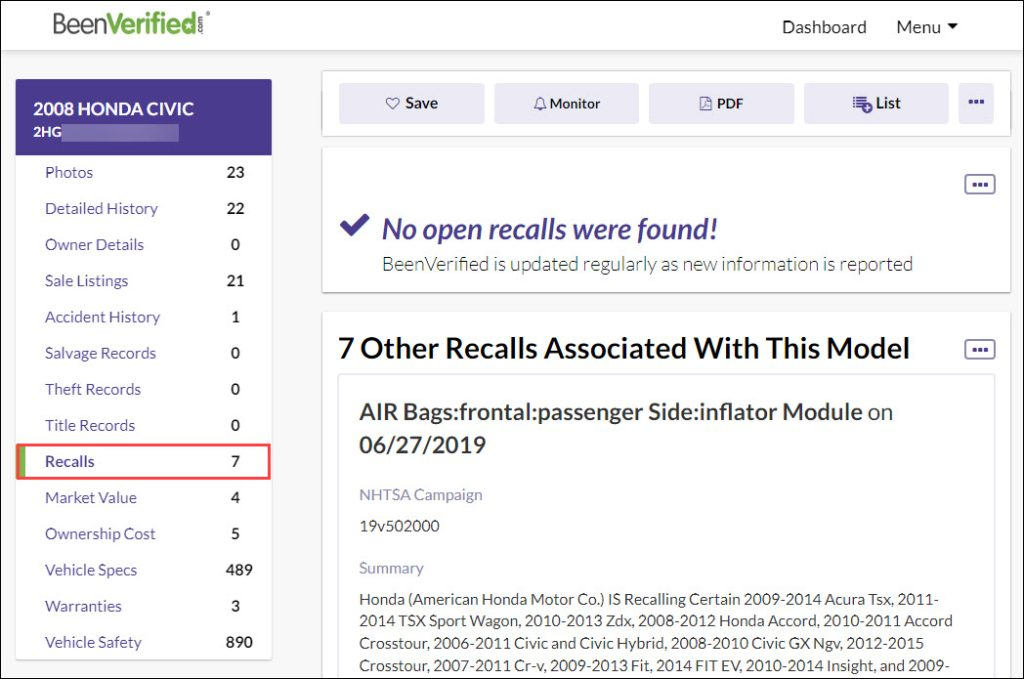Open Vehicle Safety section
This screenshot has height=679, width=1024.
93,642
